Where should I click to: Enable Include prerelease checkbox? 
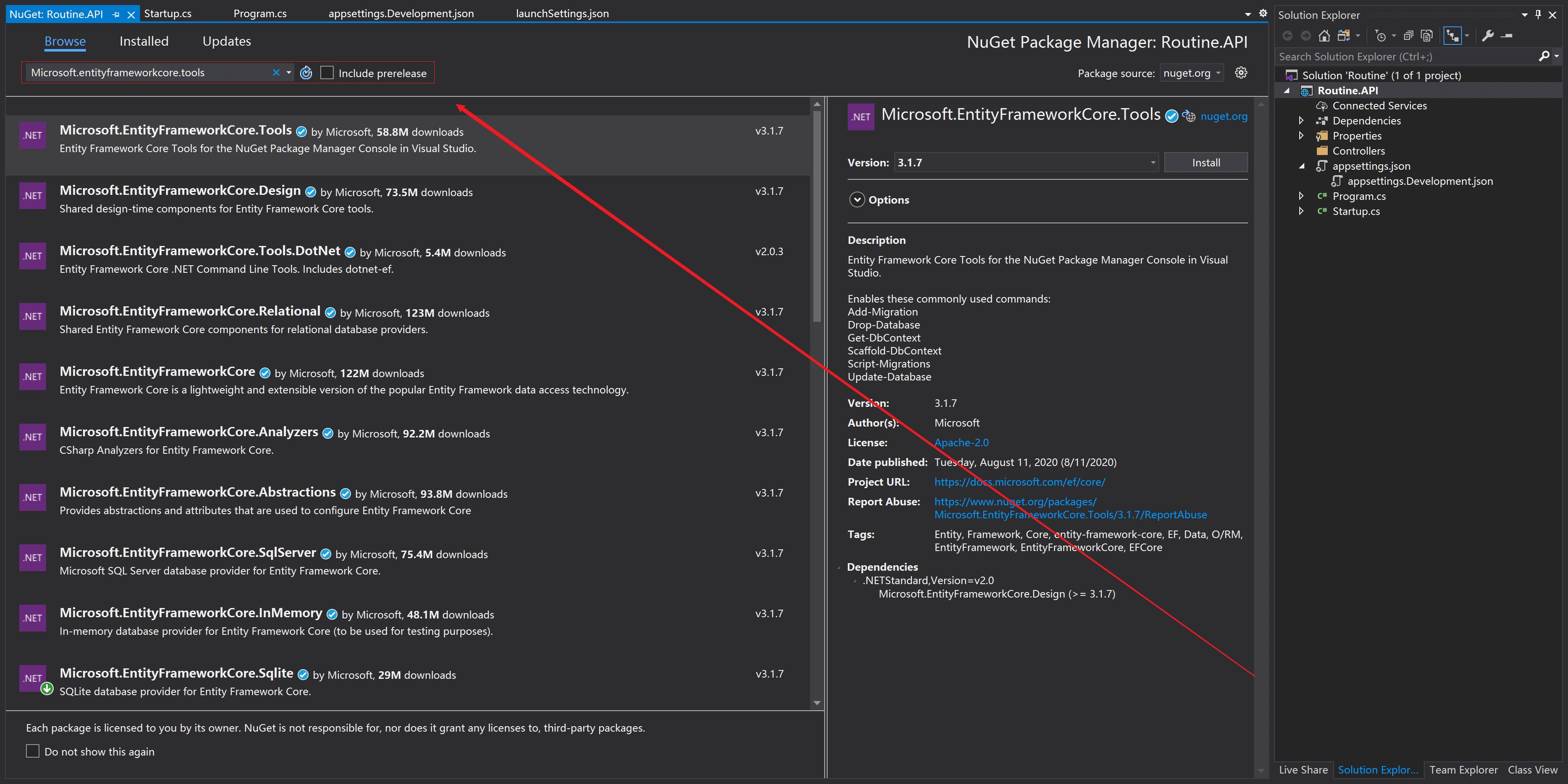[x=327, y=73]
